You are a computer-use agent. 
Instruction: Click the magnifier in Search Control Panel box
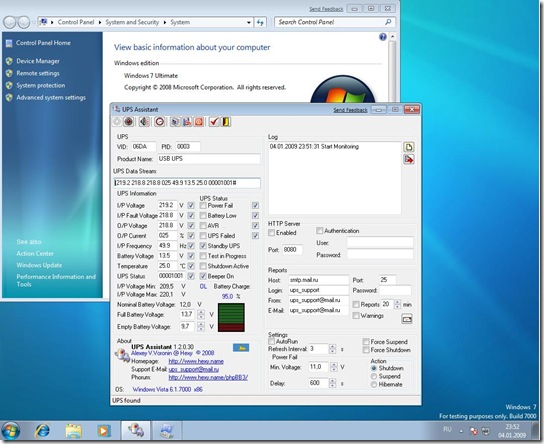tap(388, 22)
